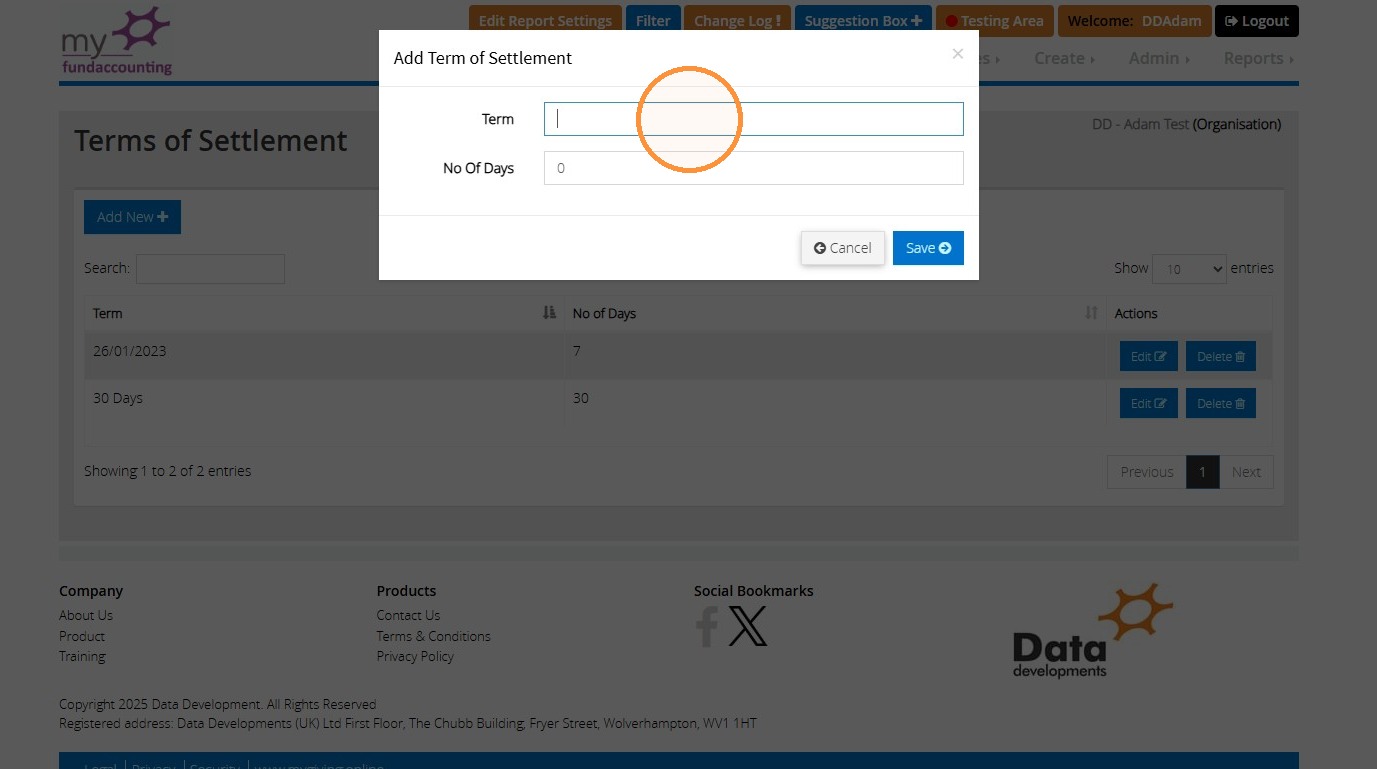Expand the Create menu
This screenshot has height=769, width=1377.
coord(1064,58)
